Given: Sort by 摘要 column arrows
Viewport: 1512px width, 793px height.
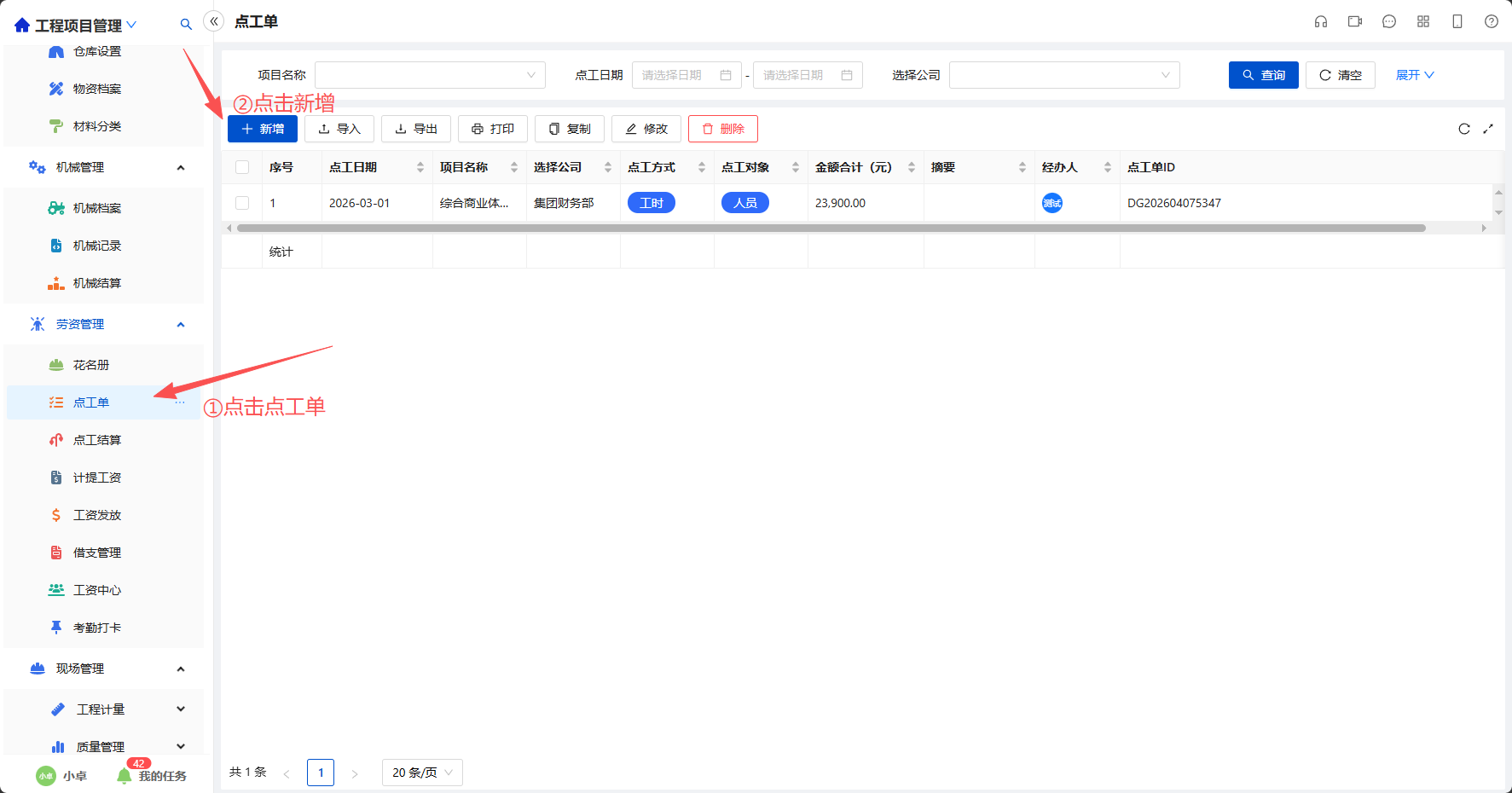Looking at the screenshot, I should click(x=1022, y=167).
